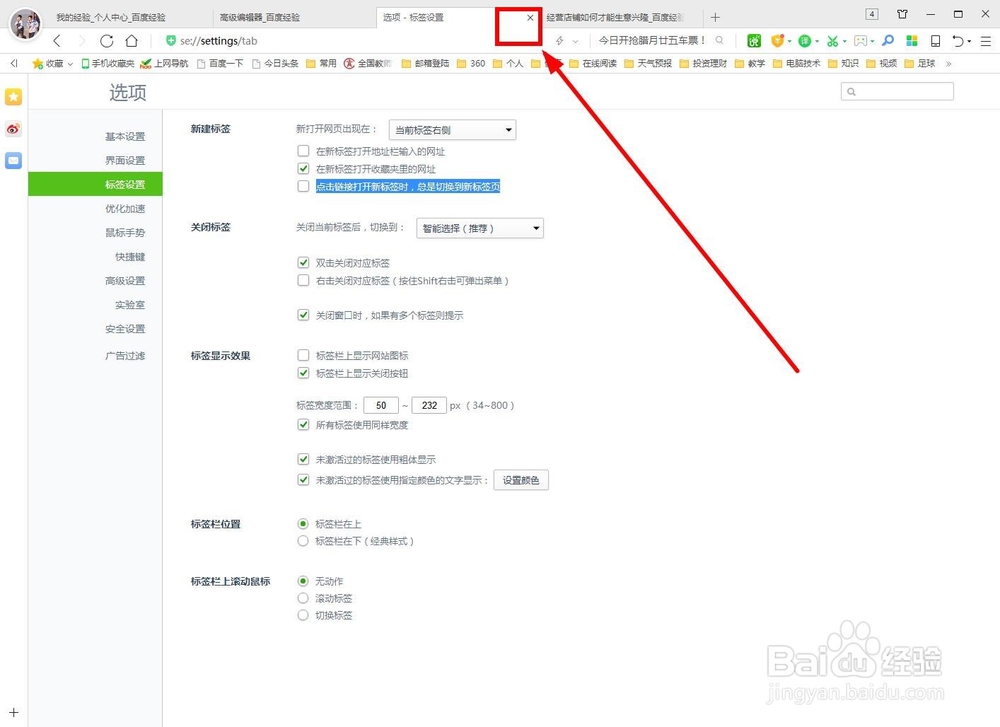The height and width of the screenshot is (727, 1000).
Task: Open the 当前标签右侧 dropdown
Action: 451,129
